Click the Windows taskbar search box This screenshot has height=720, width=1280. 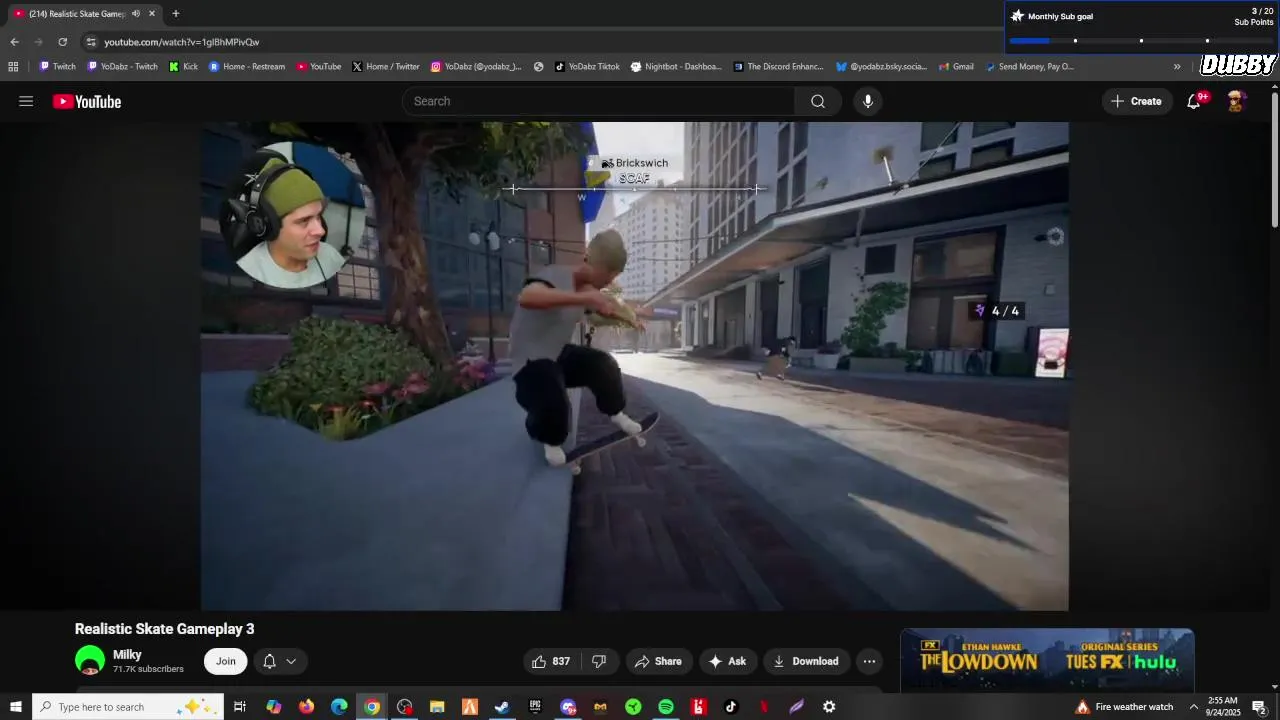click(x=127, y=707)
